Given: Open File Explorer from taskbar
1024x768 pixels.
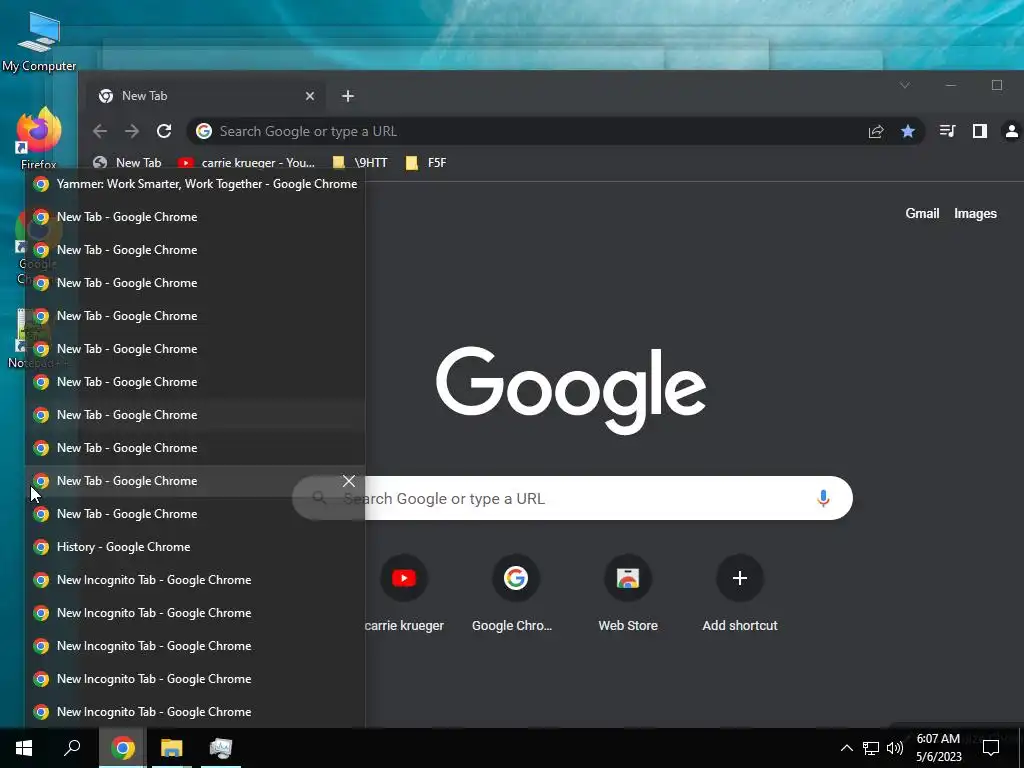Looking at the screenshot, I should click(172, 748).
